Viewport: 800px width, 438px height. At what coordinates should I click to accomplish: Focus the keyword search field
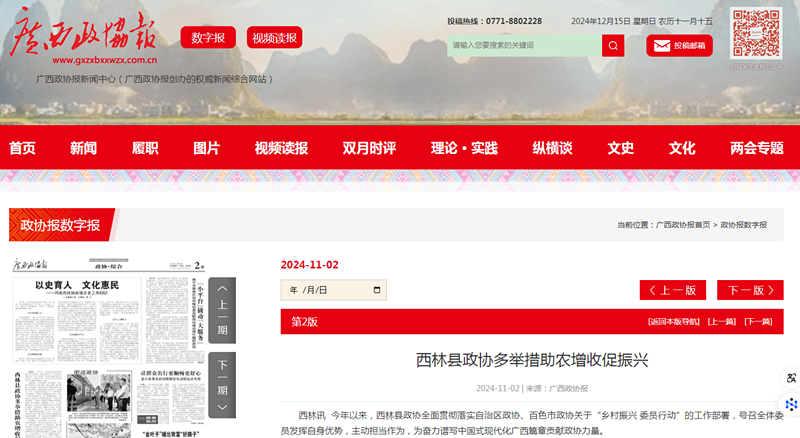point(524,45)
